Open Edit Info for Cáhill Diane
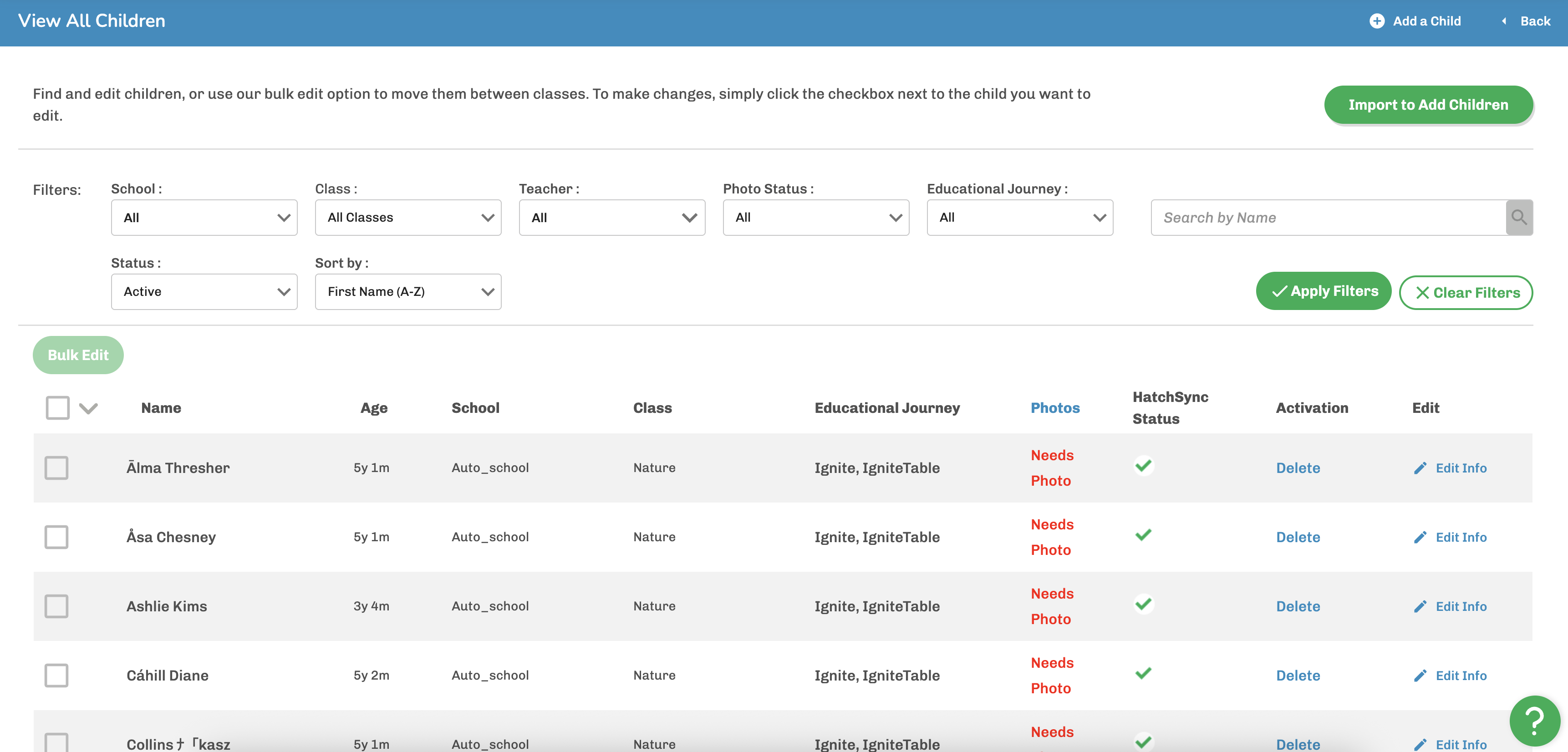The image size is (1568, 752). click(1461, 676)
